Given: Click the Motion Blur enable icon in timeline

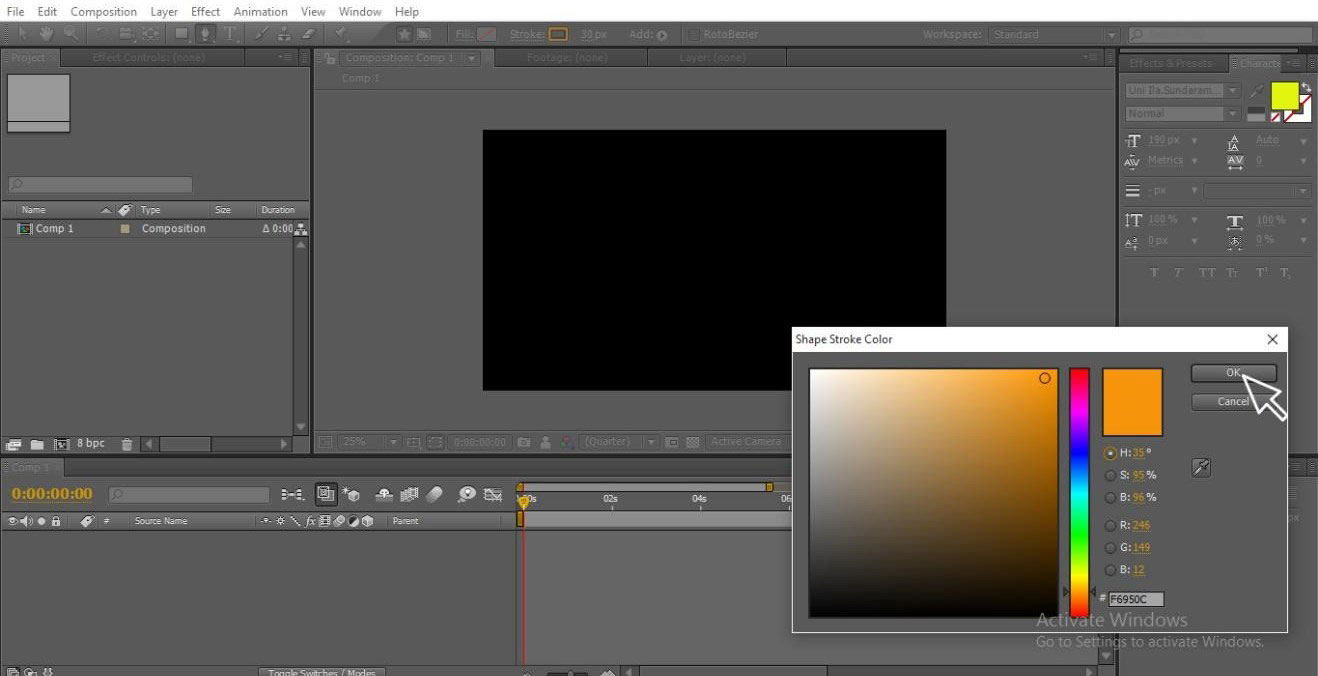Looking at the screenshot, I should (434, 494).
